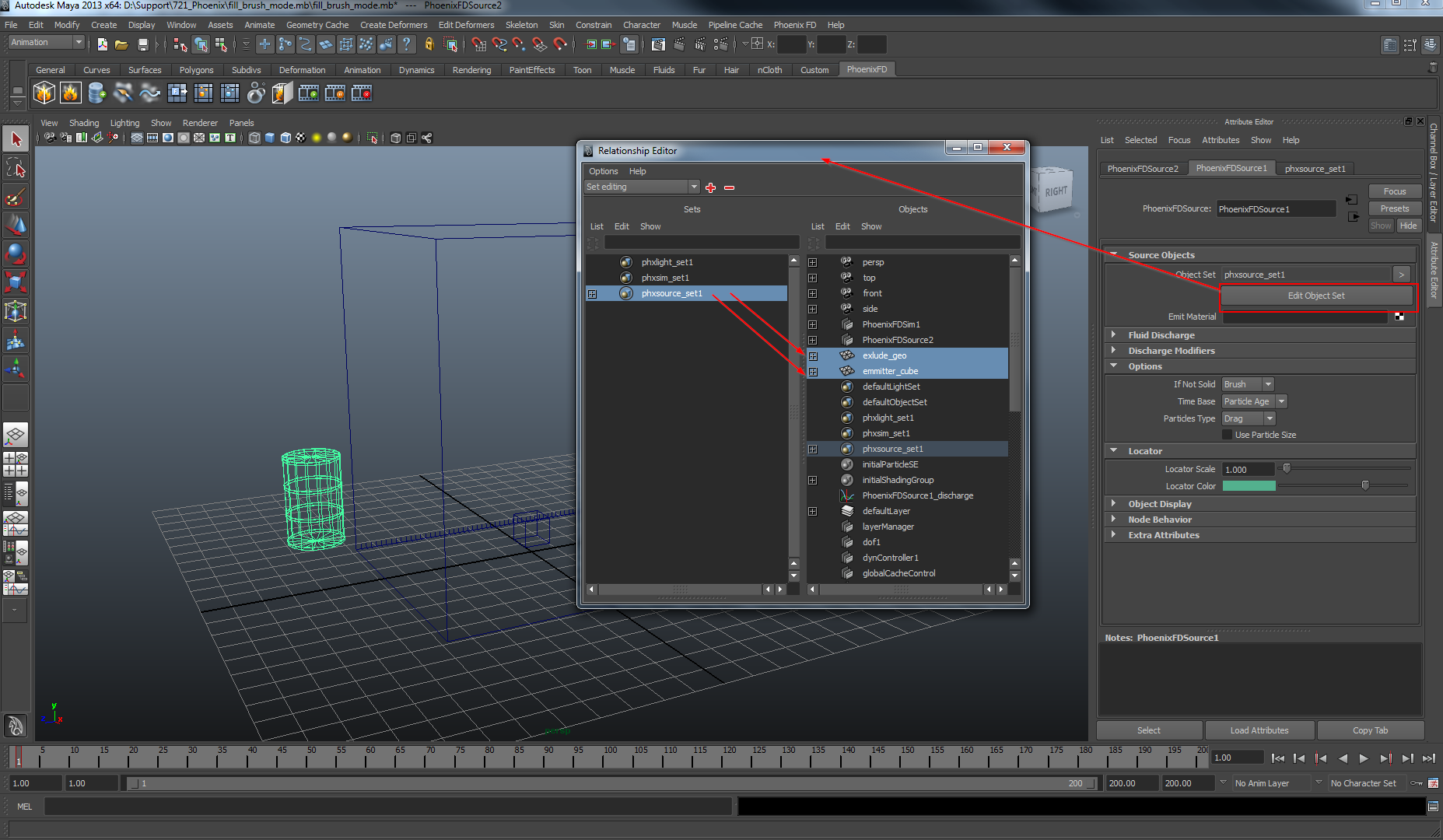Click the Presets button

click(x=1395, y=208)
